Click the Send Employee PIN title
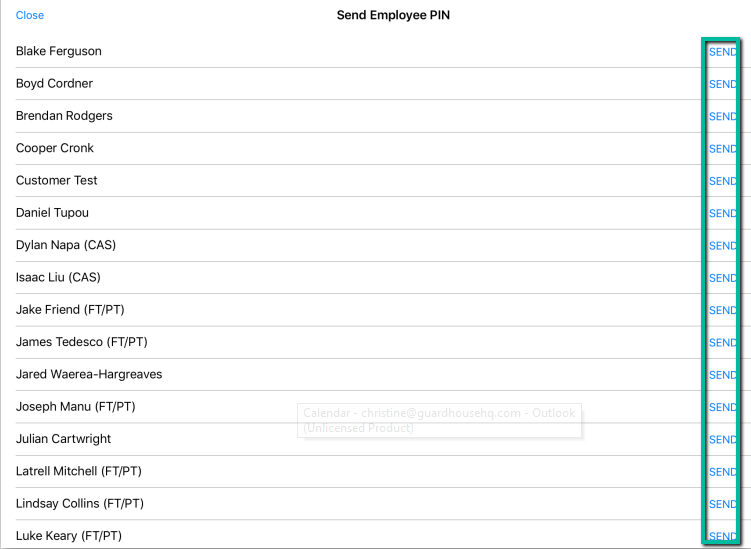The height and width of the screenshot is (549, 751). (x=393, y=15)
